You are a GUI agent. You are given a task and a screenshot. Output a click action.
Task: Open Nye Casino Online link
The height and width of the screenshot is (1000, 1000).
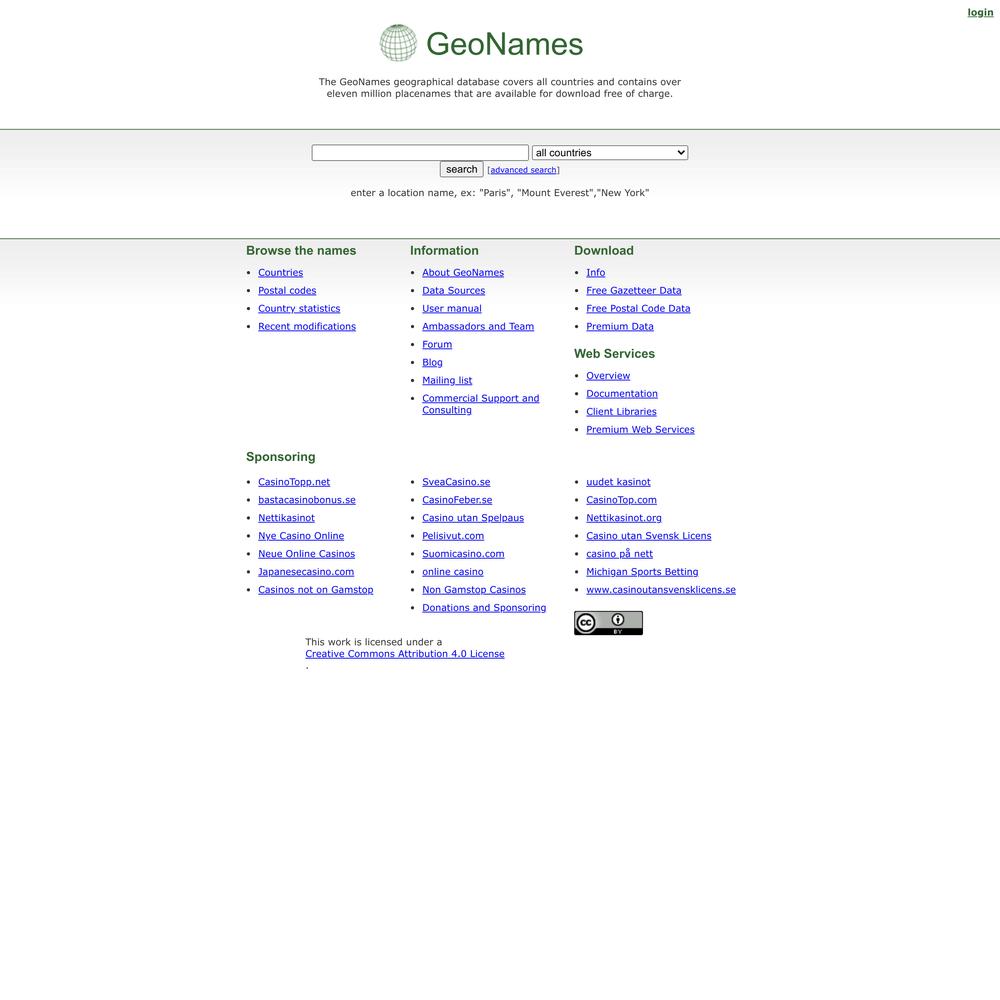pos(301,536)
